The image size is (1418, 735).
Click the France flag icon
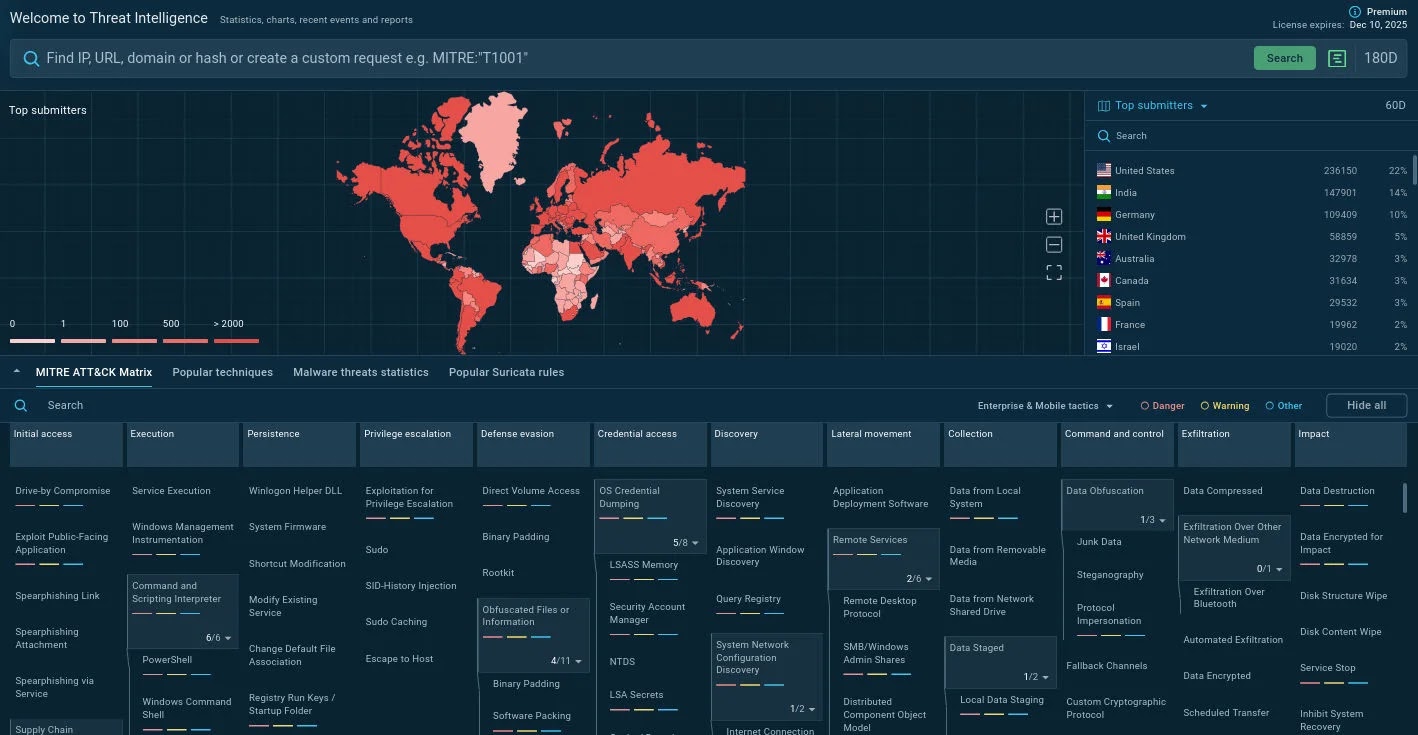click(x=1104, y=325)
